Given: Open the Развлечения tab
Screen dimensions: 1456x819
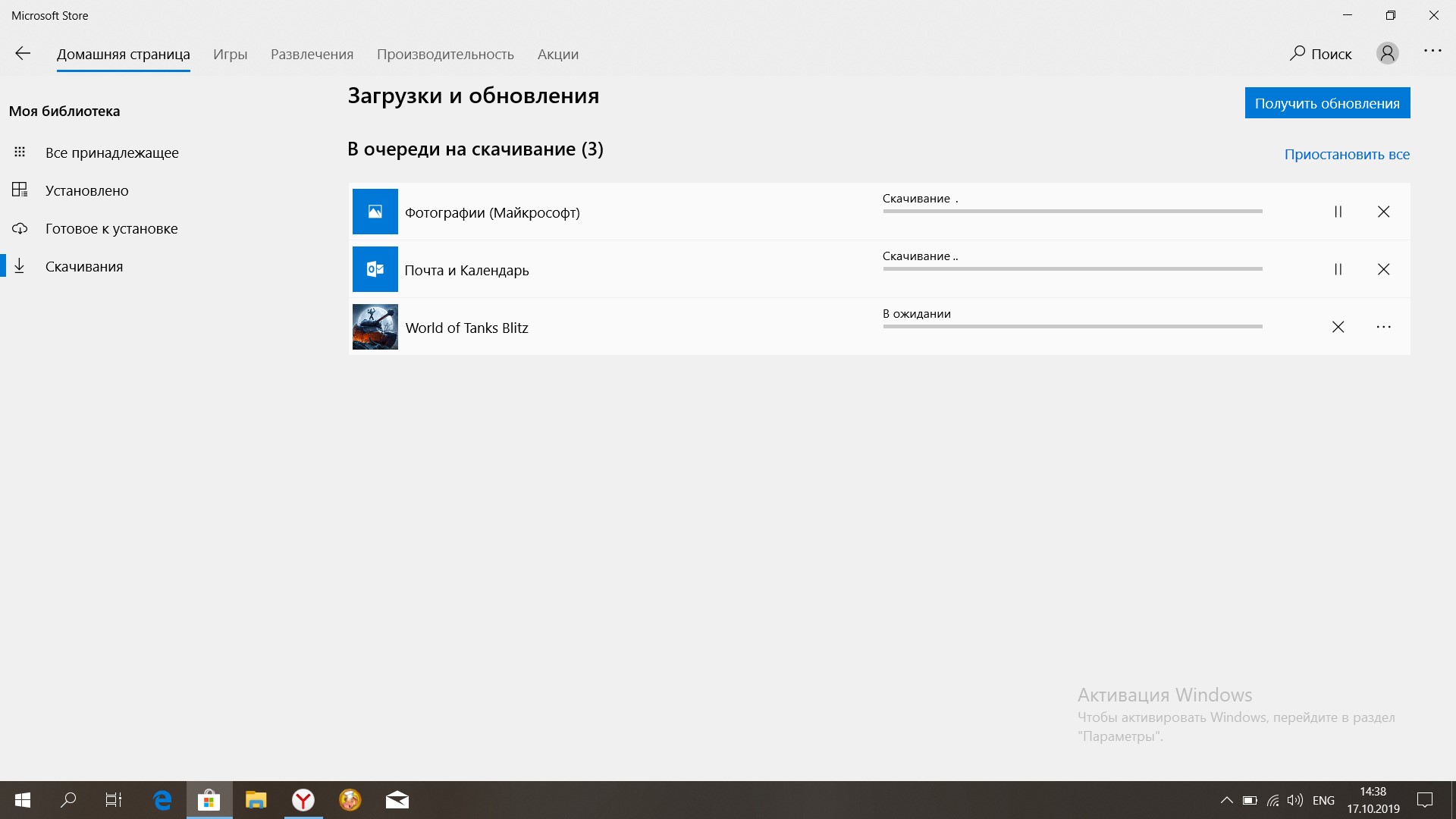Looking at the screenshot, I should 312,54.
